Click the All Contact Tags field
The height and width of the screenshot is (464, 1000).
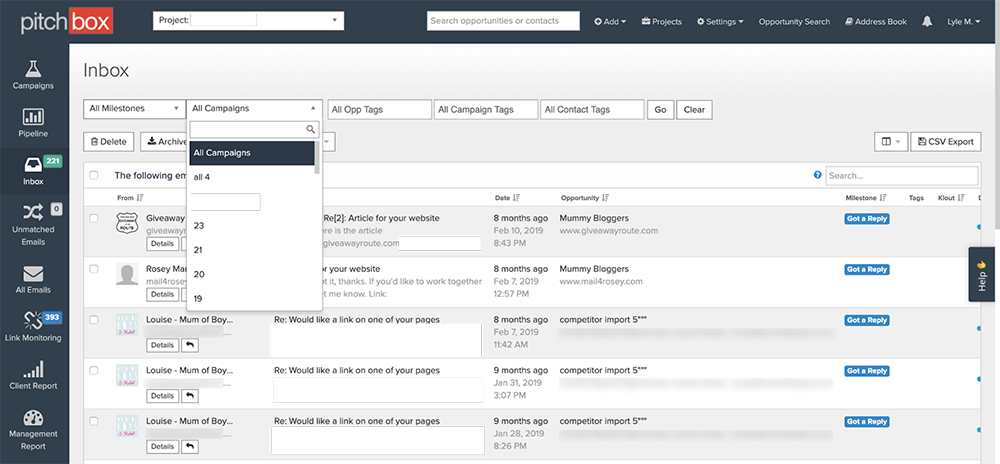click(592, 110)
